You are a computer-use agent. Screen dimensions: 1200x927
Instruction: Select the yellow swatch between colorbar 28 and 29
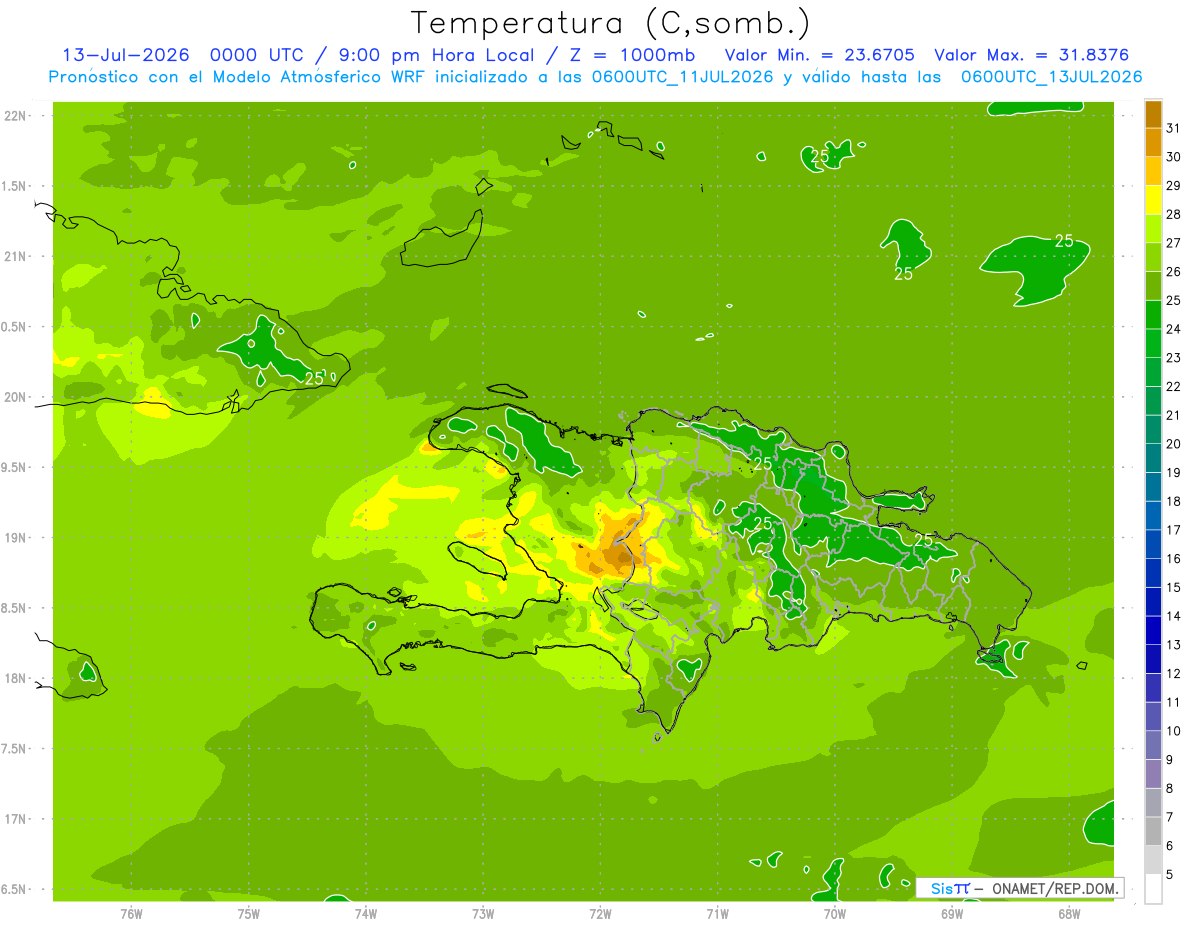1153,200
